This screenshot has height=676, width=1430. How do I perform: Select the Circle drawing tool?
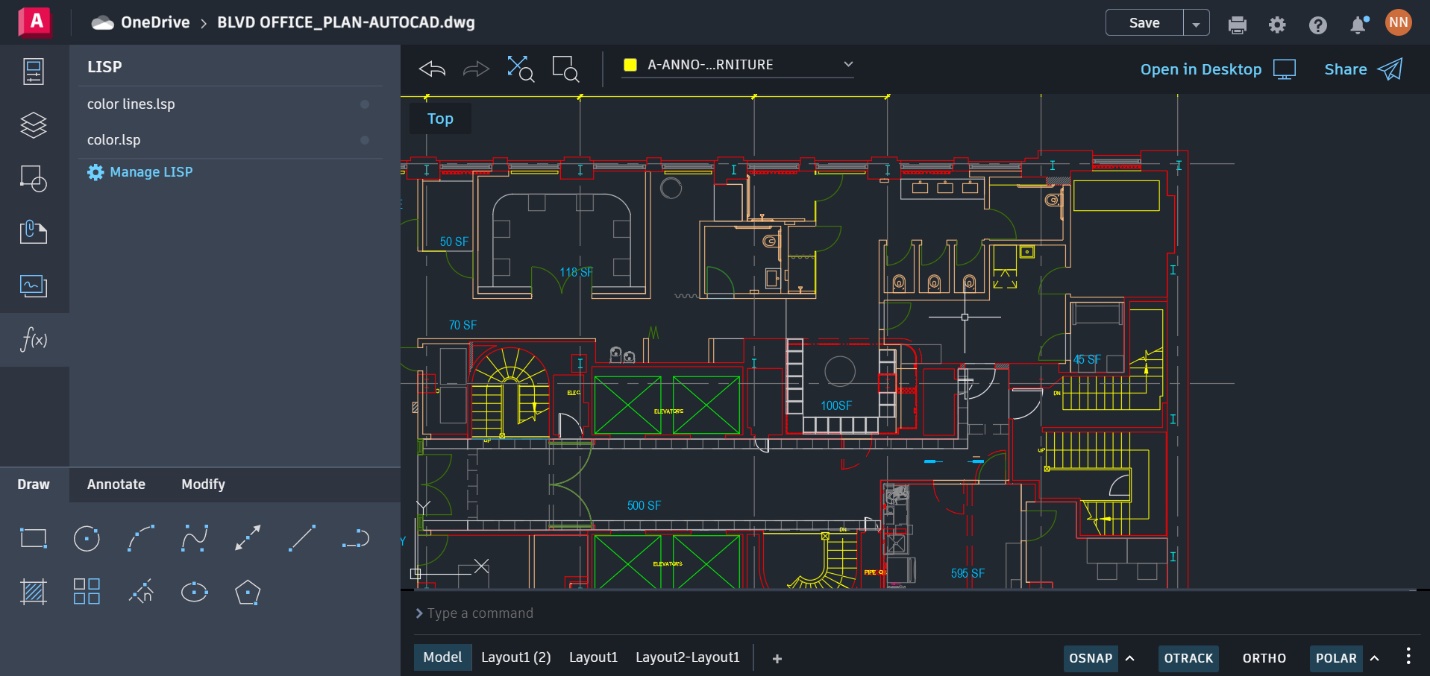[87, 538]
